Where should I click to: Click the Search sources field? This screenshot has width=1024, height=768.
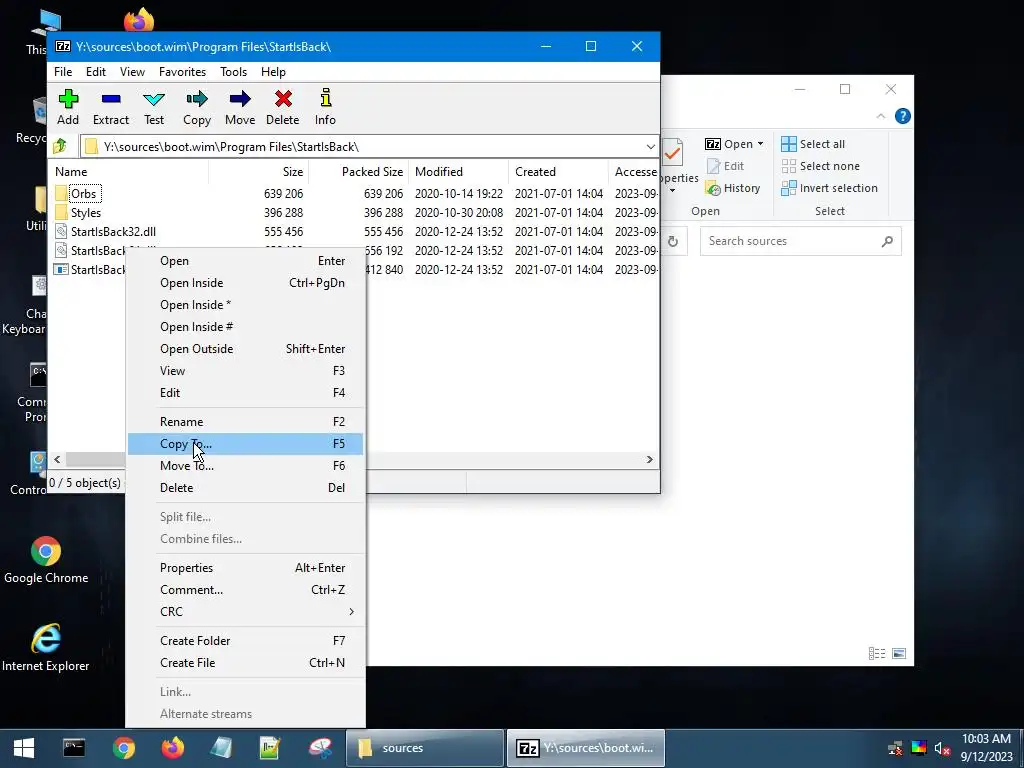[801, 241]
